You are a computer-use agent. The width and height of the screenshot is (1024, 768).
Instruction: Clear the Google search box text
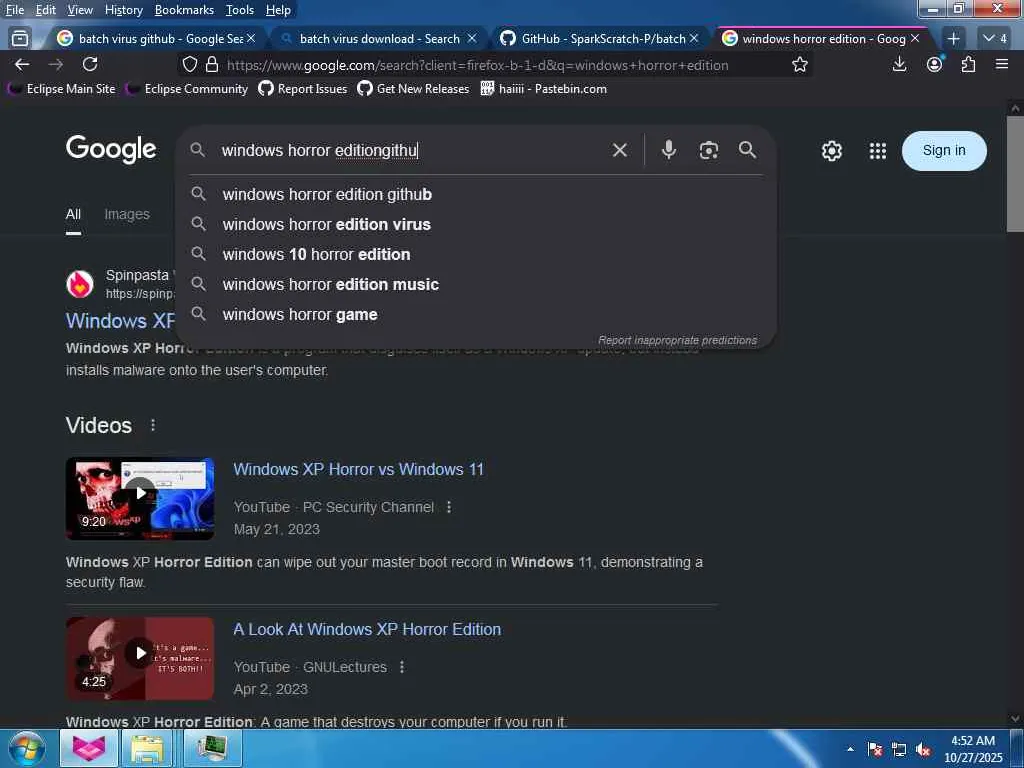pos(620,150)
